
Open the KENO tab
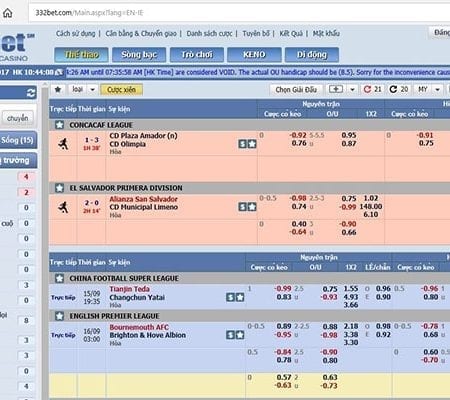point(254,55)
